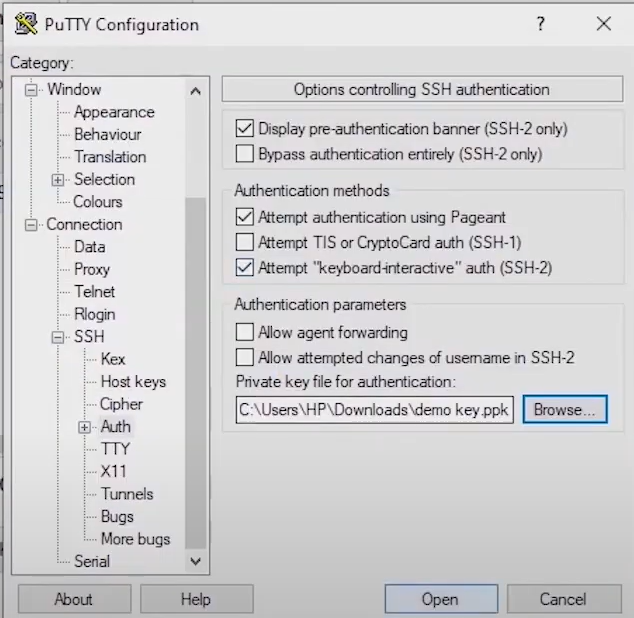634x618 pixels.
Task: Open Host keys category
Action: click(x=133, y=382)
